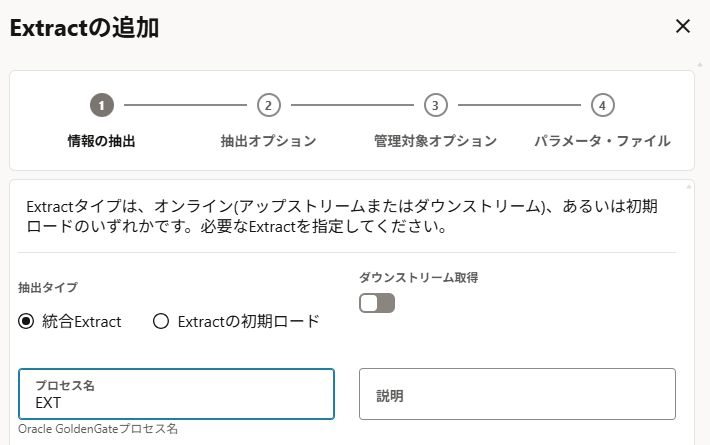Click the プロセス名 input field
Image resolution: width=710 pixels, height=445 pixels.
coord(176,403)
